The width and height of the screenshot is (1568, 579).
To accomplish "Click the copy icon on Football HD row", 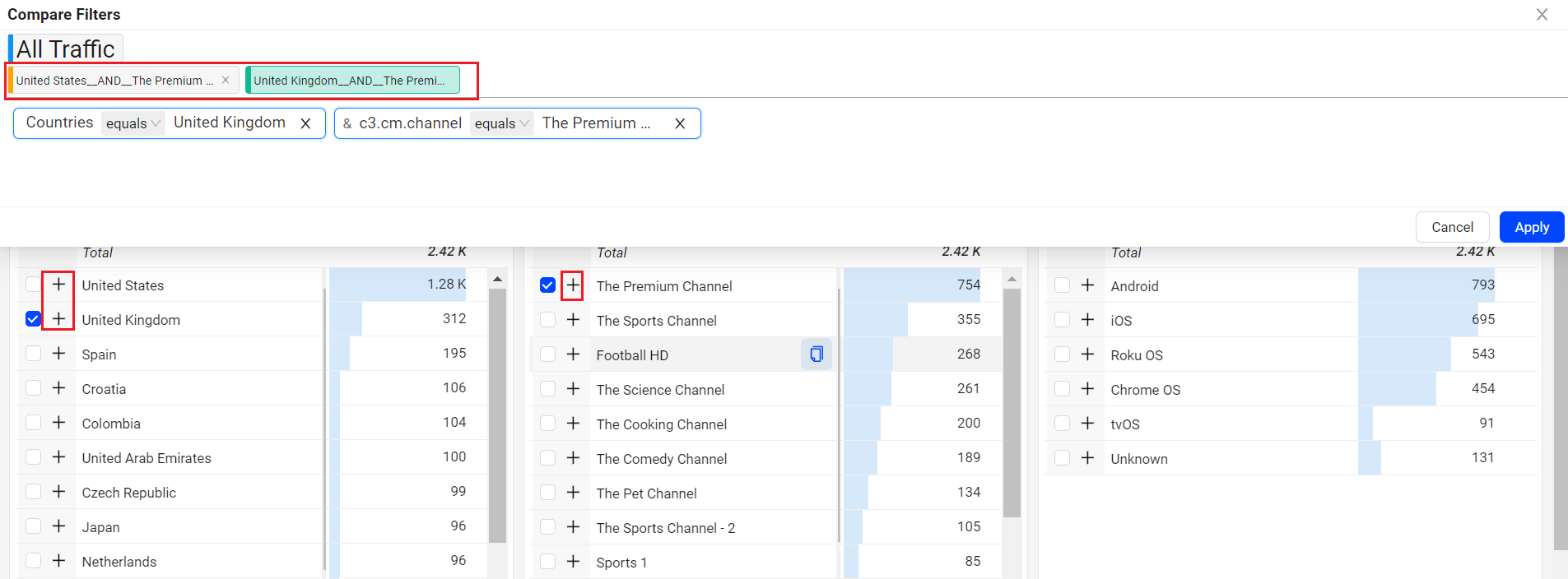I will (816, 354).
